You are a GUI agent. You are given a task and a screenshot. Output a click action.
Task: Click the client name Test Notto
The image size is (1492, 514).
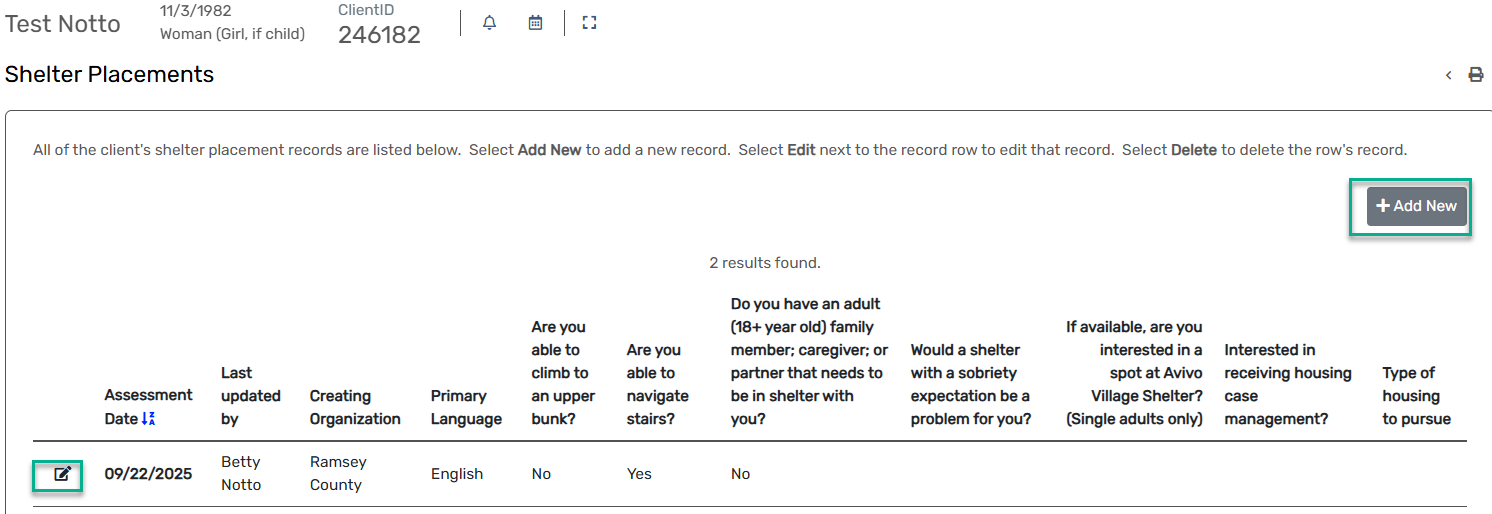pyautogui.click(x=63, y=24)
